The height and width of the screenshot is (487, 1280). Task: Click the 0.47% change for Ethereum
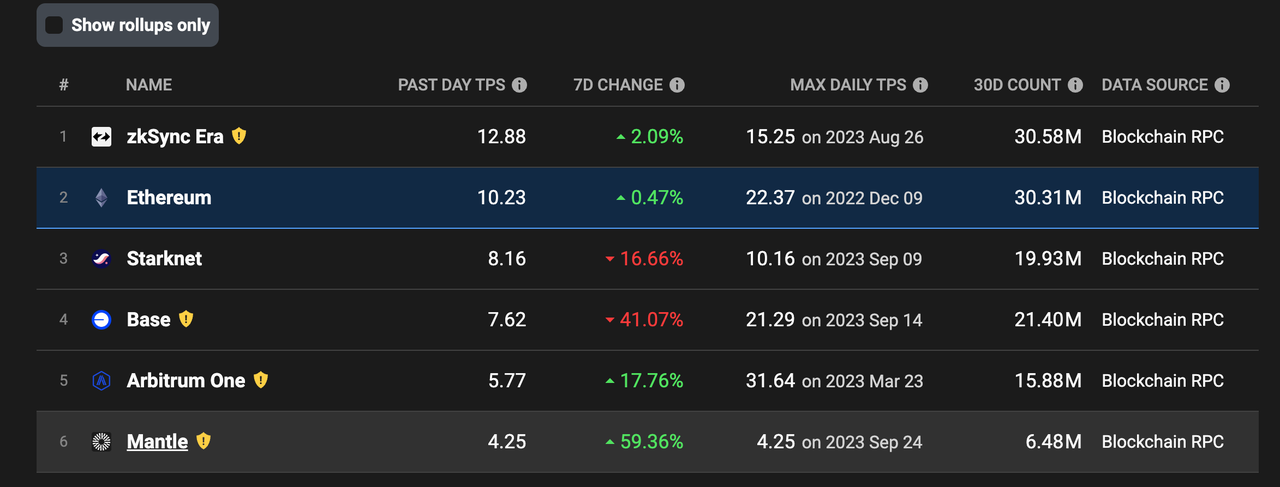(650, 198)
